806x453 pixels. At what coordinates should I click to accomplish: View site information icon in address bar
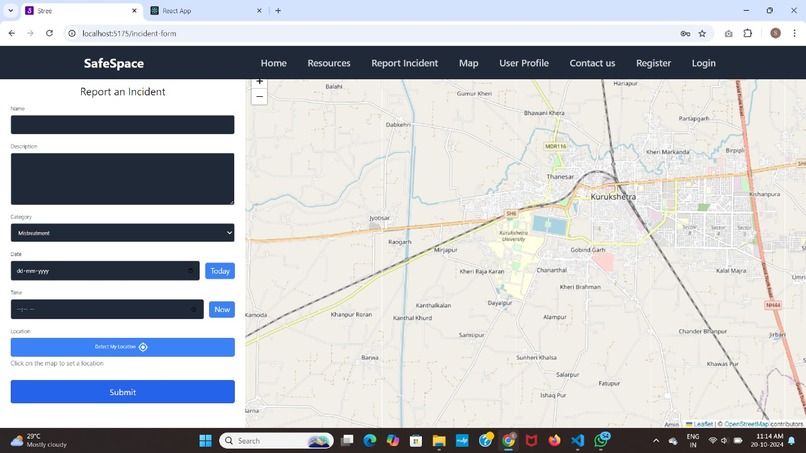[x=72, y=33]
